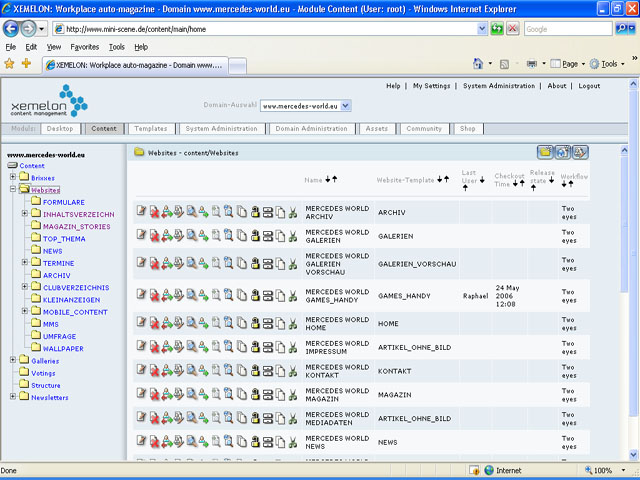Click the edit icon for MERCEDES WORLD ARCHIV
Image resolution: width=640 pixels, height=480 pixels.
[x=141, y=211]
